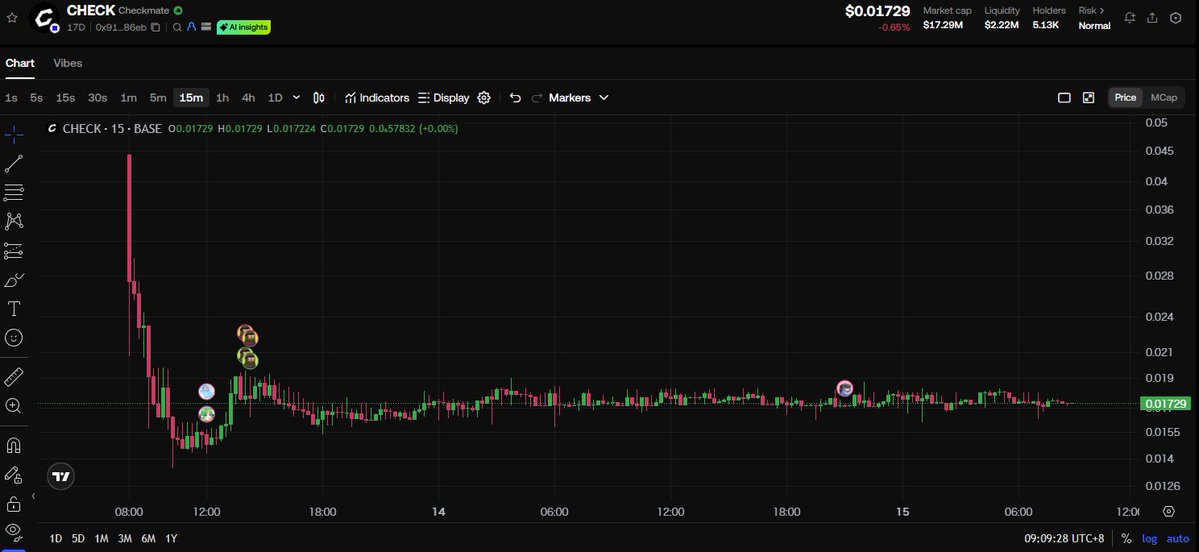The height and width of the screenshot is (552, 1199).
Task: Set chart range to 6M
Action: [148, 538]
